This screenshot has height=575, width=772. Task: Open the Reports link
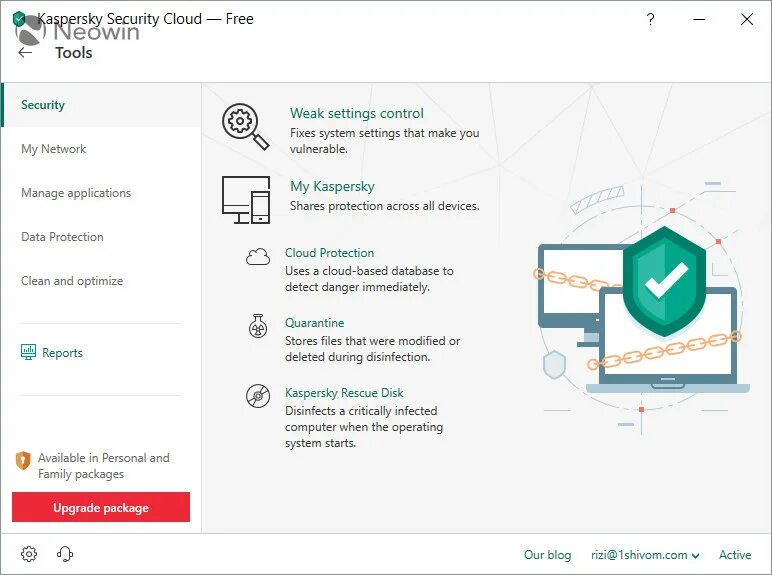pos(62,352)
